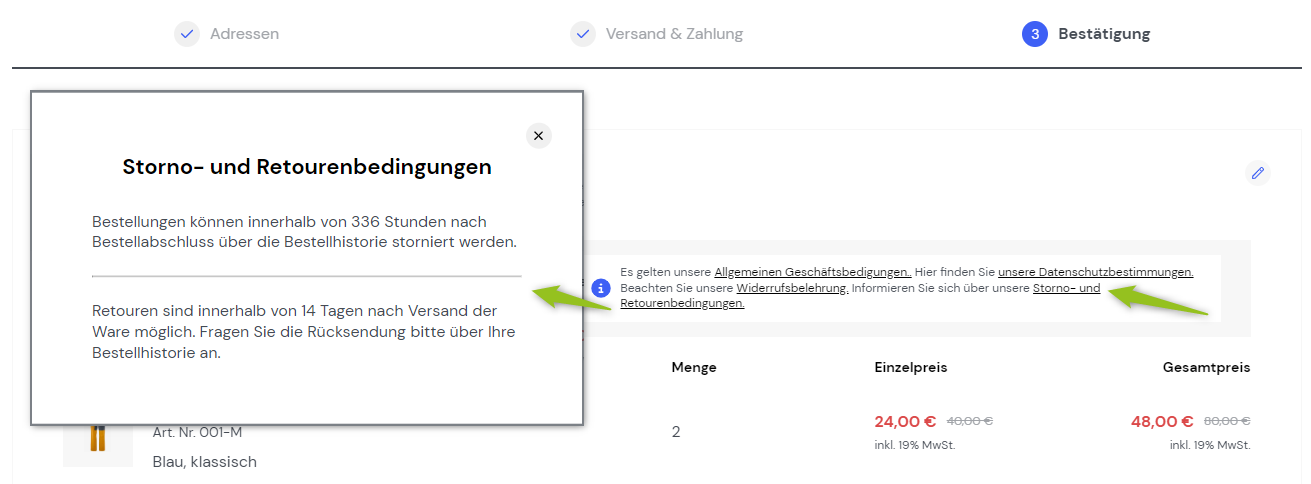This screenshot has width=1311, height=484.
Task: Click the Gesamtpreis column header
Action: (1206, 367)
